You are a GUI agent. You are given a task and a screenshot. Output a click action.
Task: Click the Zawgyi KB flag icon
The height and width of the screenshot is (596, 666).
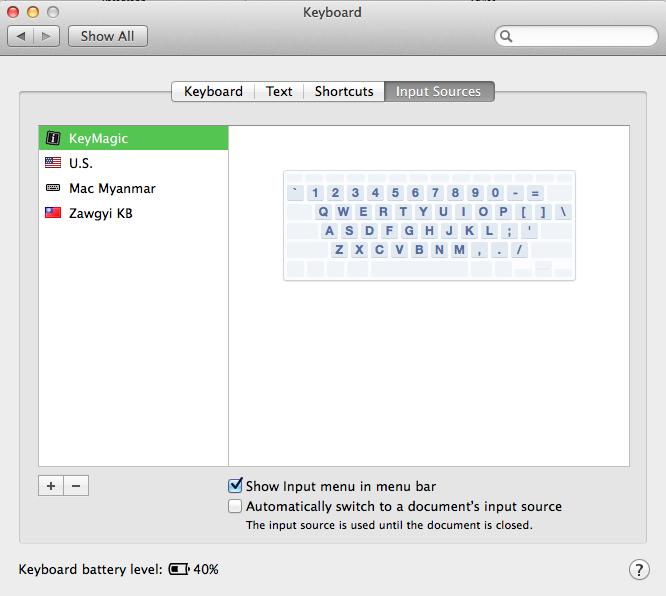coord(53,212)
